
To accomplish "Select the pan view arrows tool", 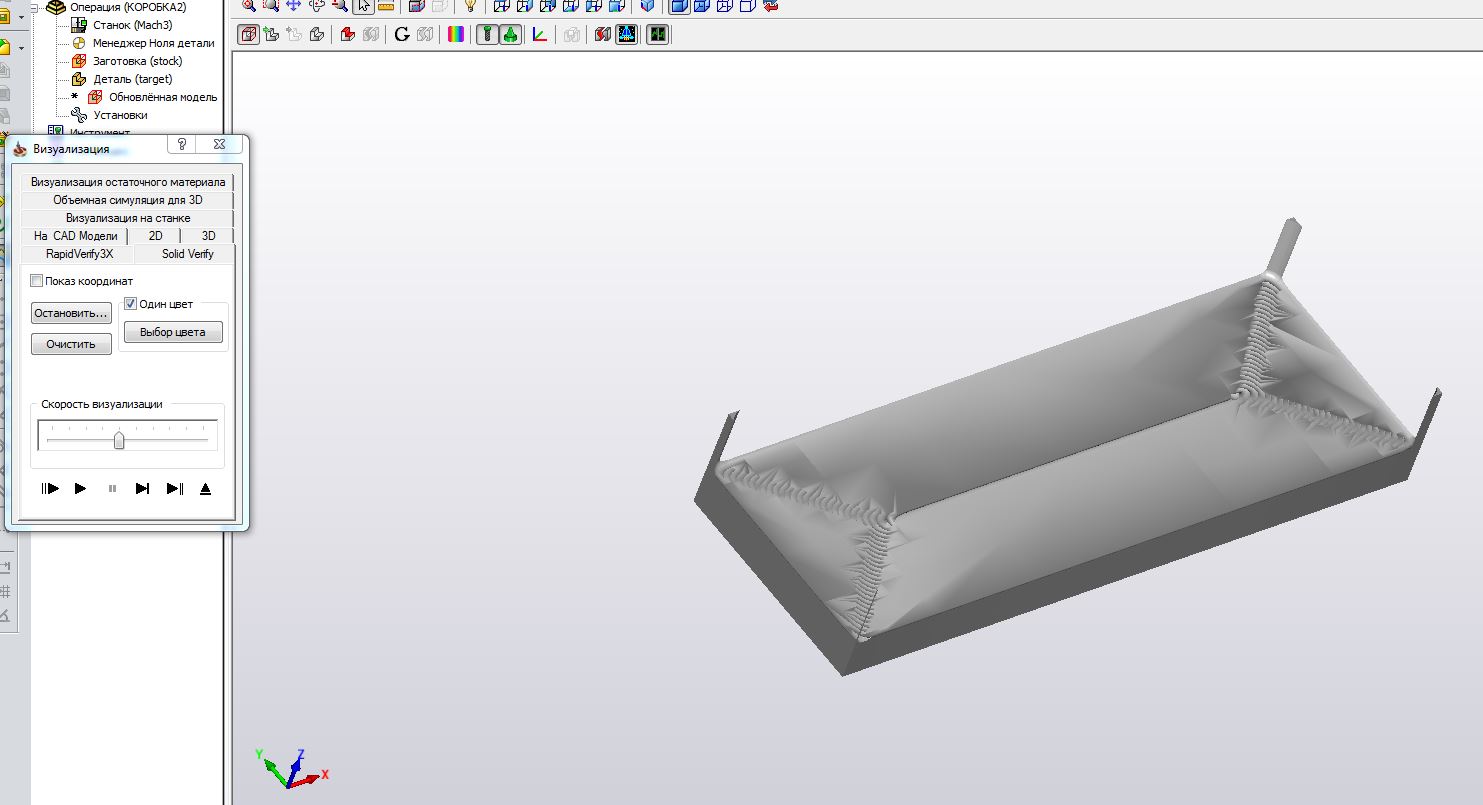I will [x=293, y=5].
